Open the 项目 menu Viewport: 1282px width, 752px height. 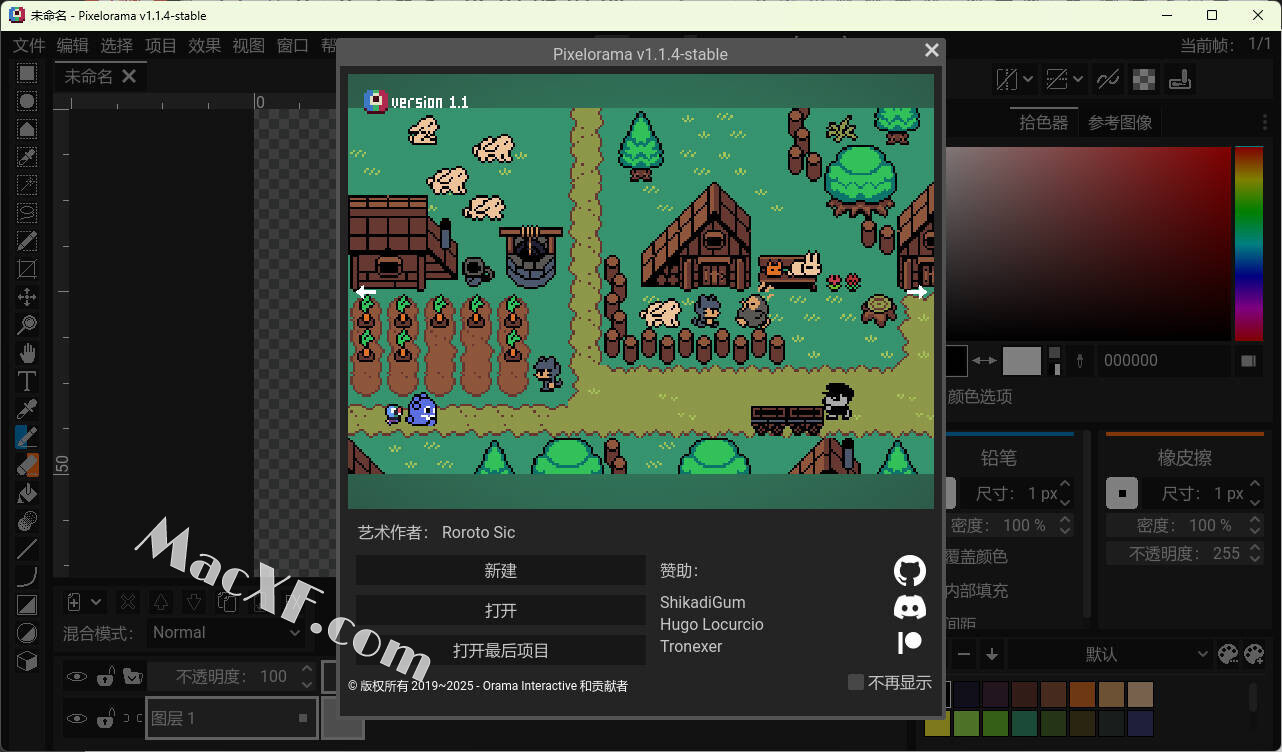tap(161, 46)
